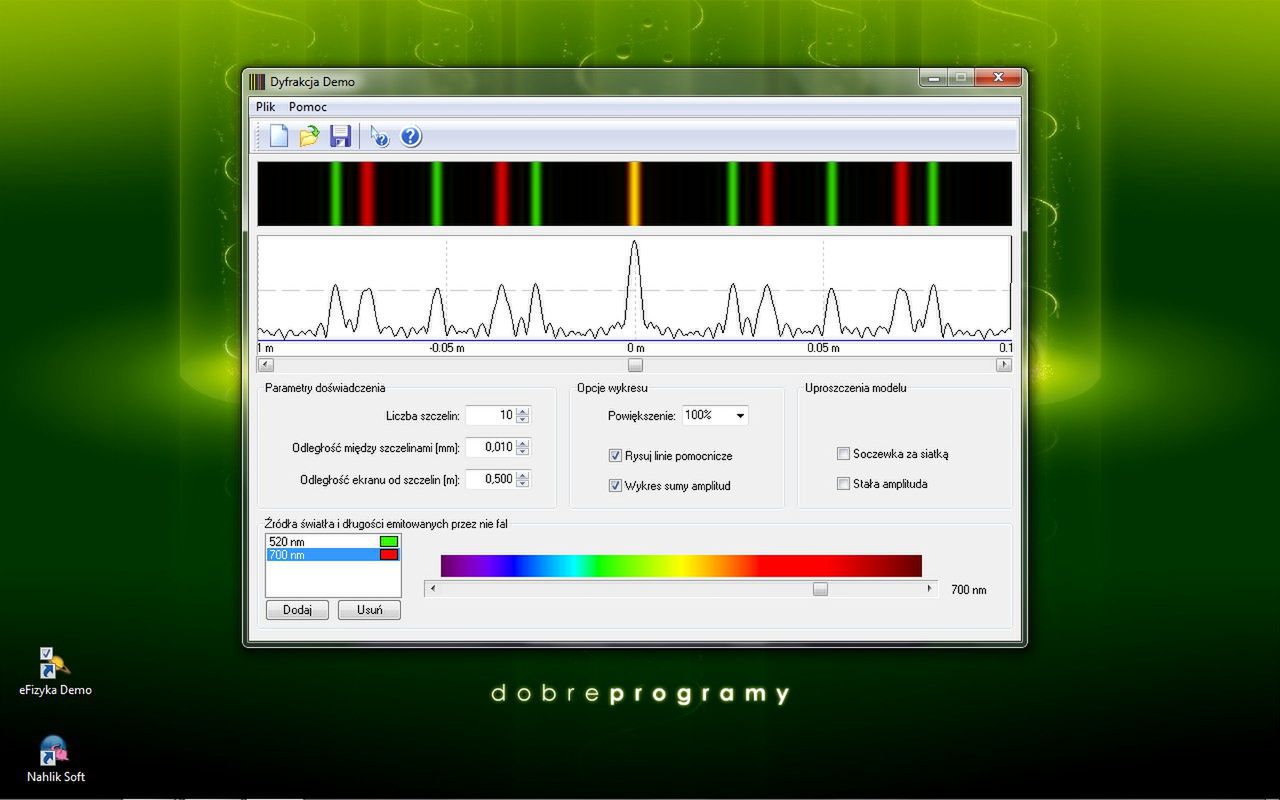Click the central orange diffraction fringe
The image size is (1280, 800).
point(633,193)
